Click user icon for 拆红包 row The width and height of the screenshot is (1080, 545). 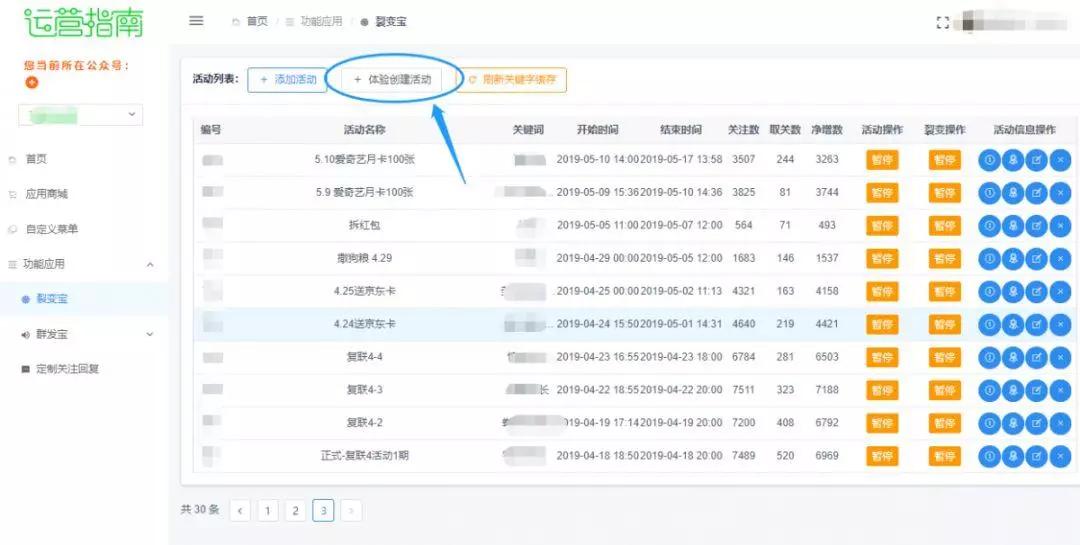[x=1013, y=226]
